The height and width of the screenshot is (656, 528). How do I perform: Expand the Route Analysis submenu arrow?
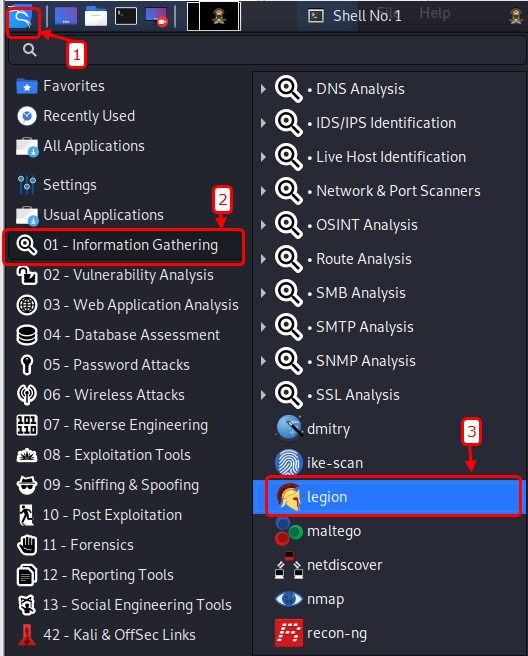click(263, 259)
